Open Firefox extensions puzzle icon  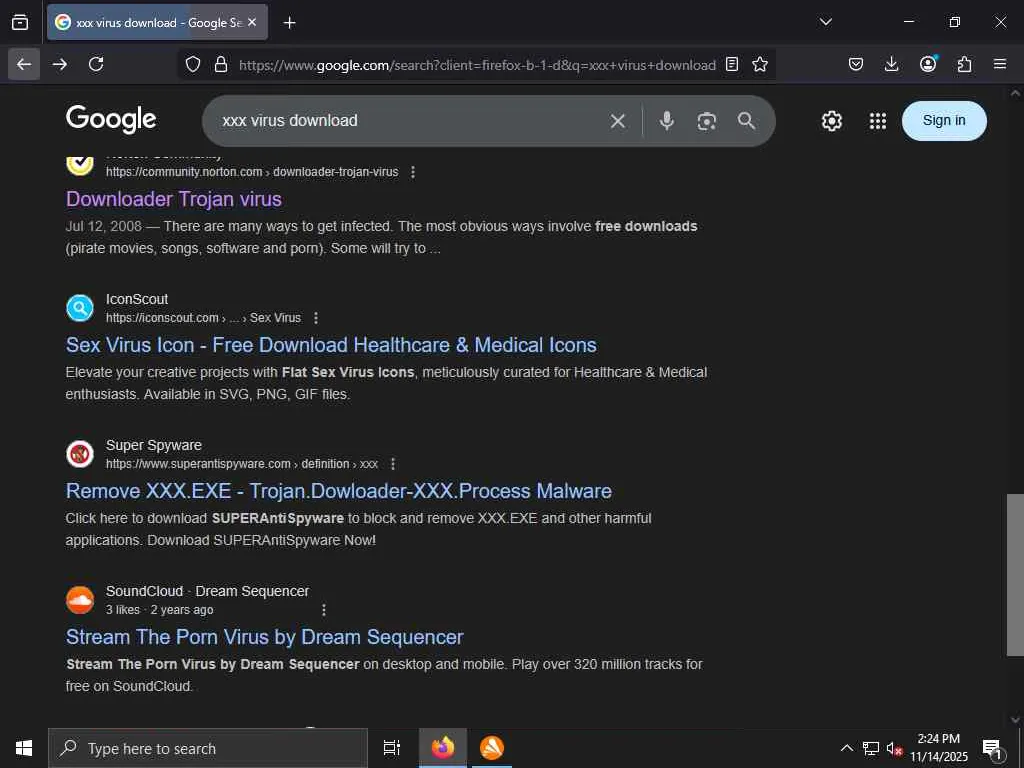[x=965, y=64]
